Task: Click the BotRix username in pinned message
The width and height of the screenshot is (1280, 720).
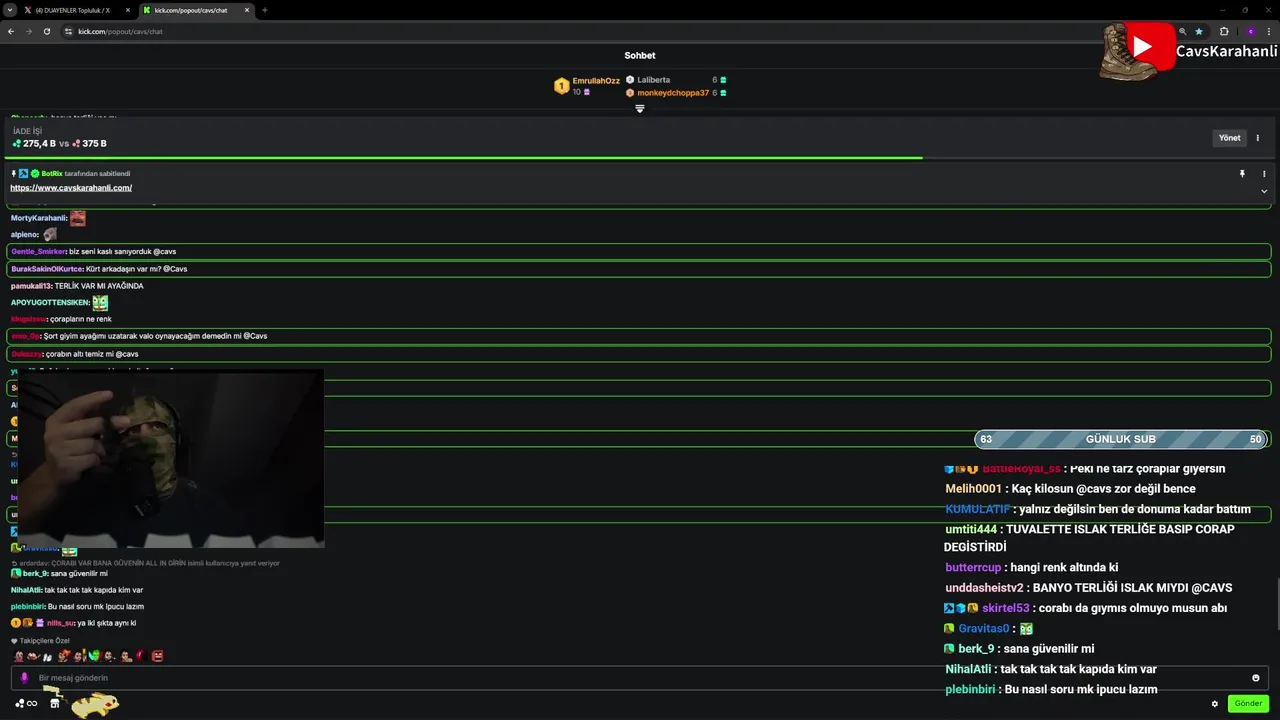Action: pos(51,174)
